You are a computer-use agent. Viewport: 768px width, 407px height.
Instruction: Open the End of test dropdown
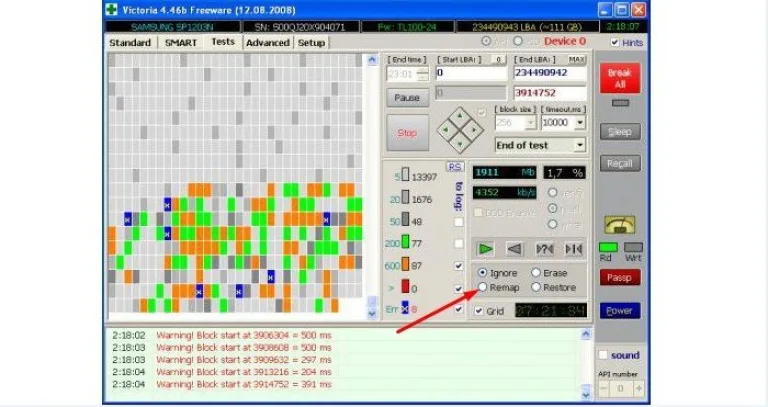(580, 145)
